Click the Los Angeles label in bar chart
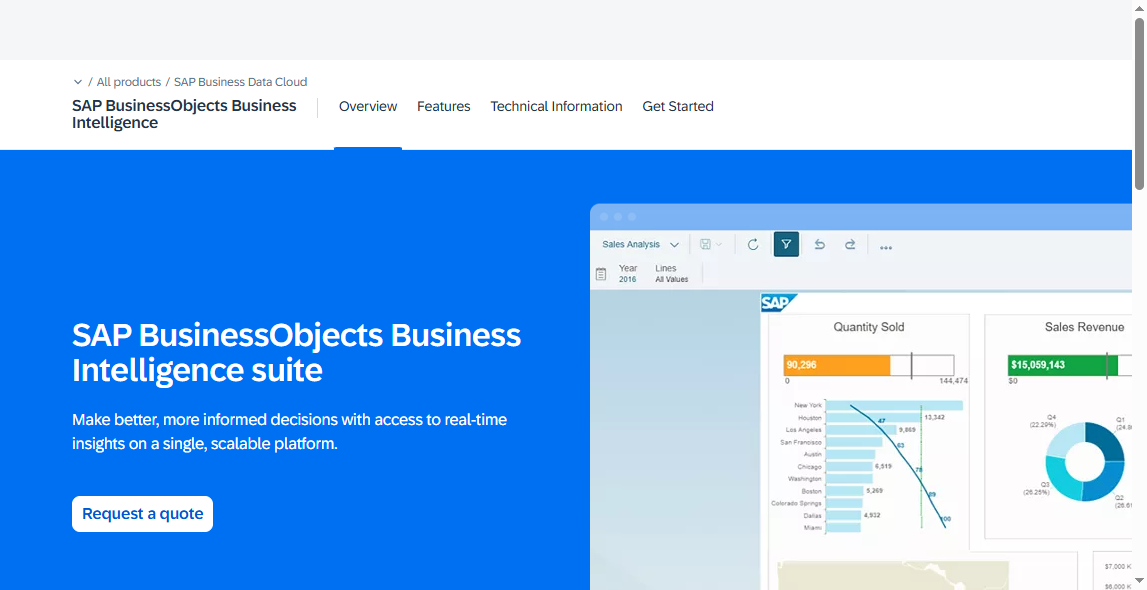The width and height of the screenshot is (1147, 590). 804,430
